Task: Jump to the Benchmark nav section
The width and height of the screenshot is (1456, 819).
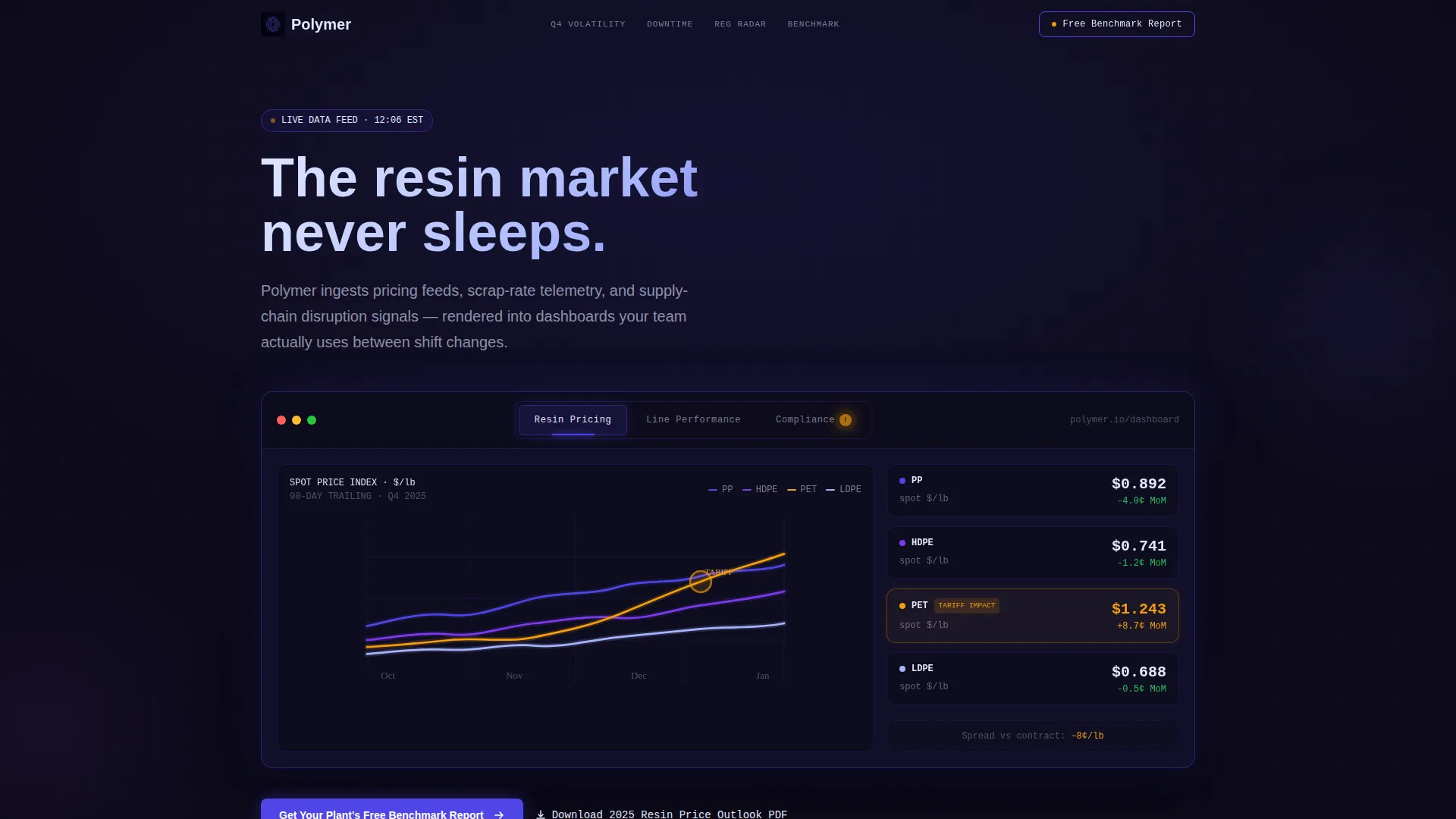Action: (813, 24)
